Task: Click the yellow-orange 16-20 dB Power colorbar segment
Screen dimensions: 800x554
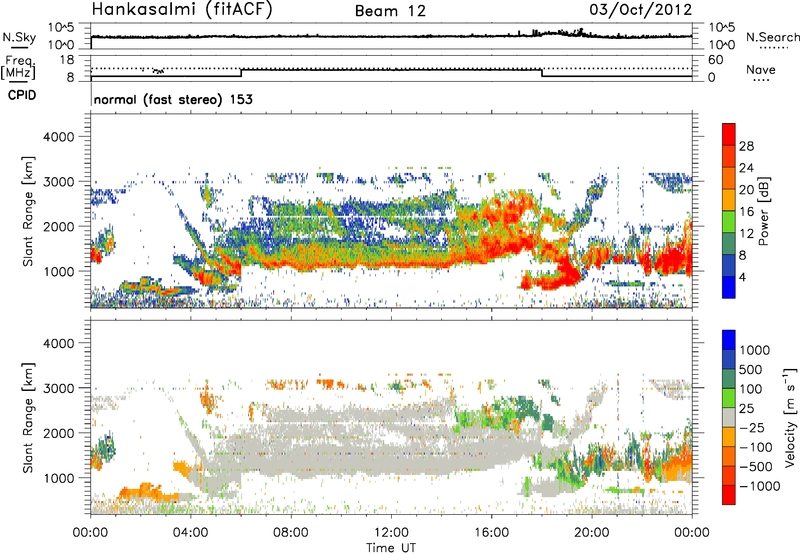Action: tap(729, 200)
